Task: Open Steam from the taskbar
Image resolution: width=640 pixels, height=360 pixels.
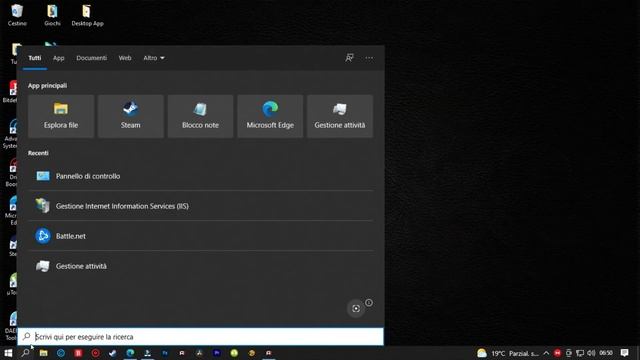Action: click(x=113, y=353)
